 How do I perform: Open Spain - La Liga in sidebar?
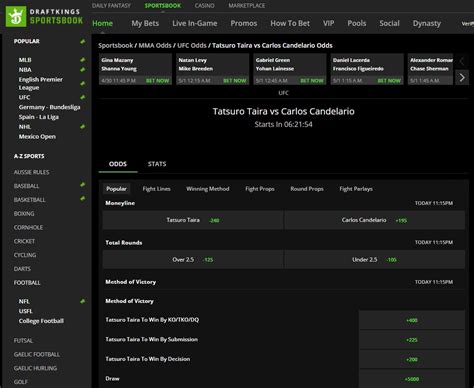pyautogui.click(x=39, y=117)
